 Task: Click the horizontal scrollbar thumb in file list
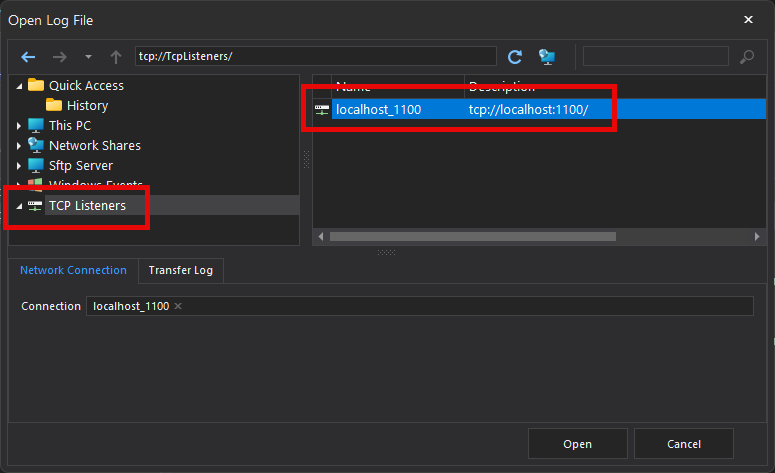coord(473,237)
